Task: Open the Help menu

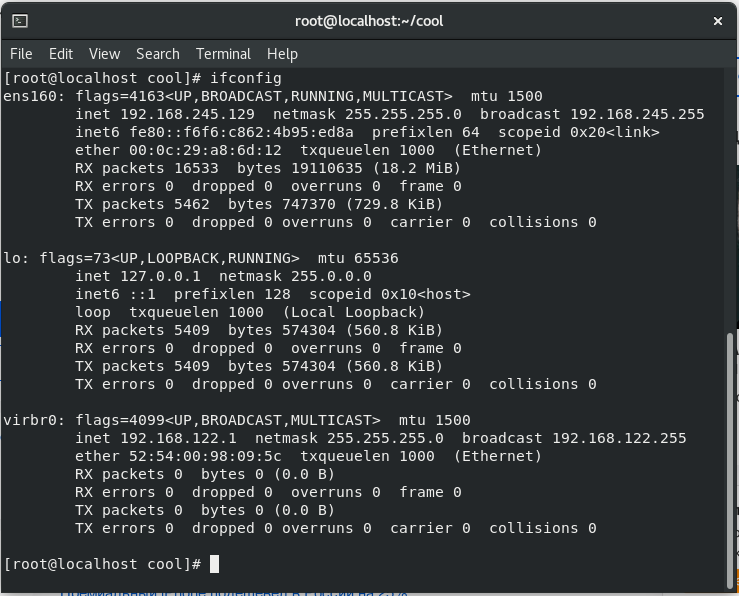Action: (x=282, y=54)
